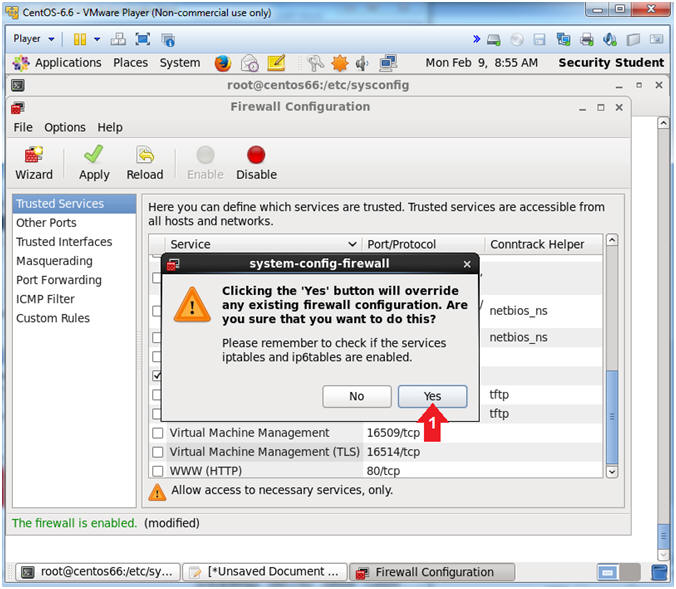Launch Firefox from the GNOME panel
This screenshot has width=676, height=589.
(223, 63)
